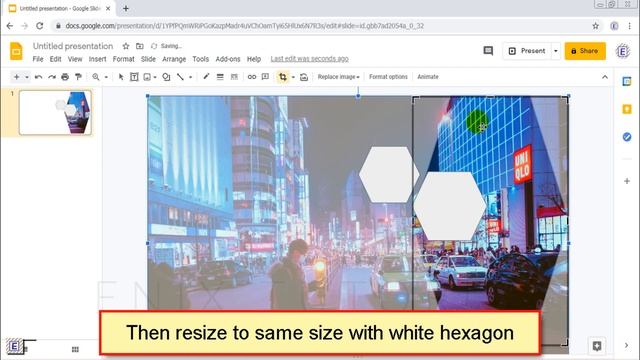This screenshot has height=360, width=640.
Task: Open the Shape tool menu
Action: (166, 77)
